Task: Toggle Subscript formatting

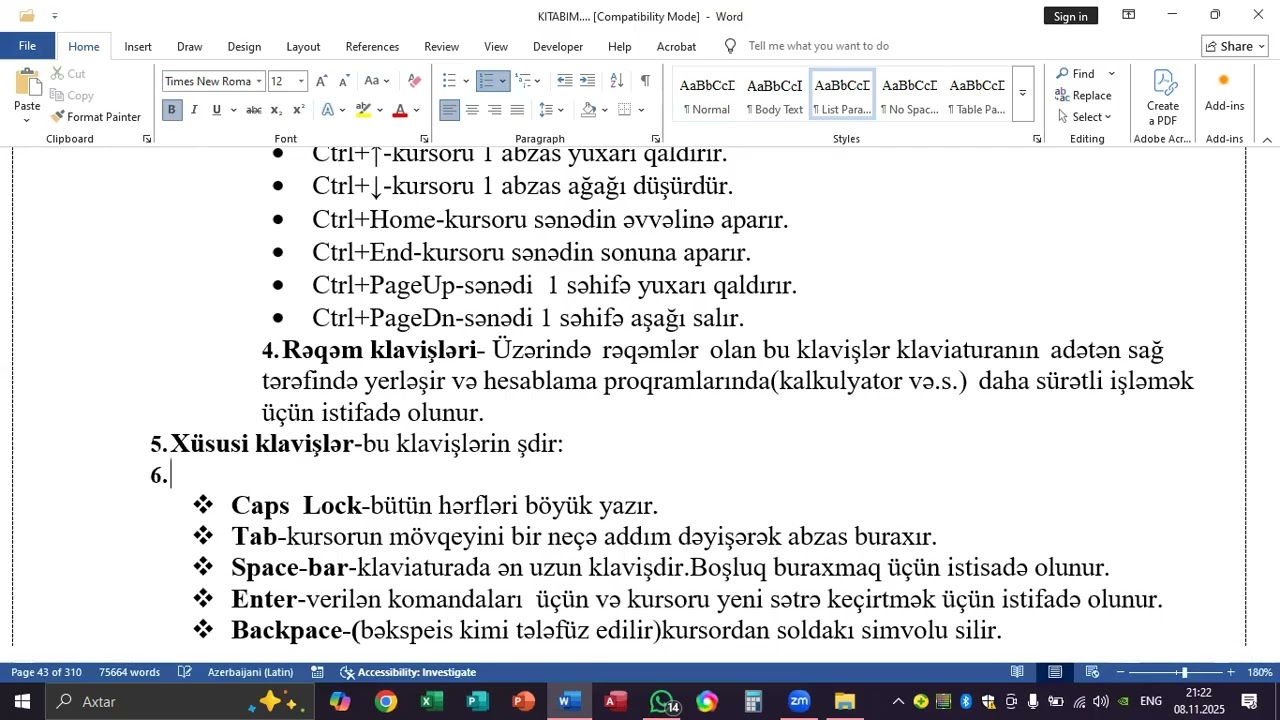Action: point(276,110)
